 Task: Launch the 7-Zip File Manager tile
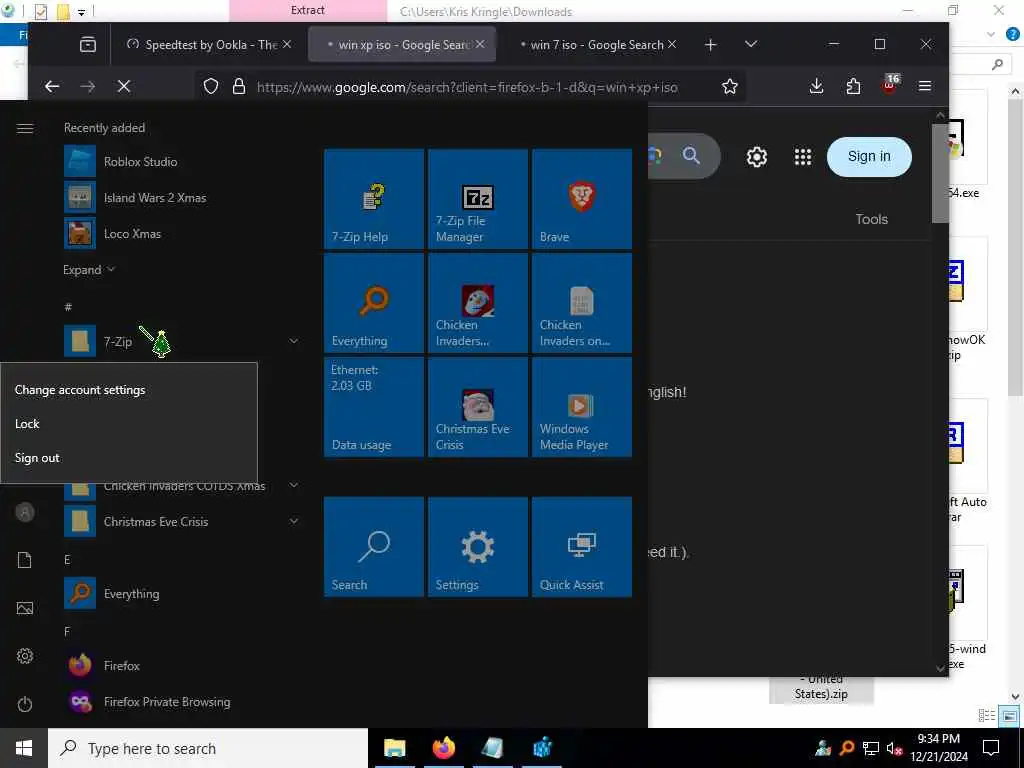(x=477, y=199)
